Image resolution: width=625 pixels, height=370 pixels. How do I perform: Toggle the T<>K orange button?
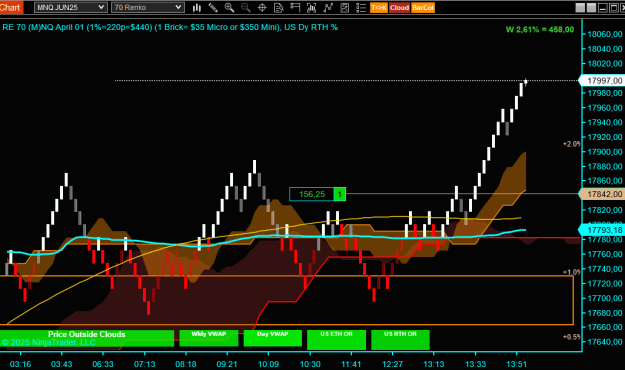pyautogui.click(x=379, y=8)
